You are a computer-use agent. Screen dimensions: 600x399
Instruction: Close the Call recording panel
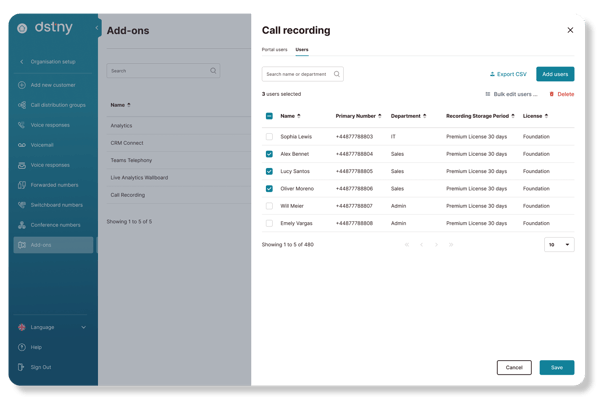(x=570, y=30)
